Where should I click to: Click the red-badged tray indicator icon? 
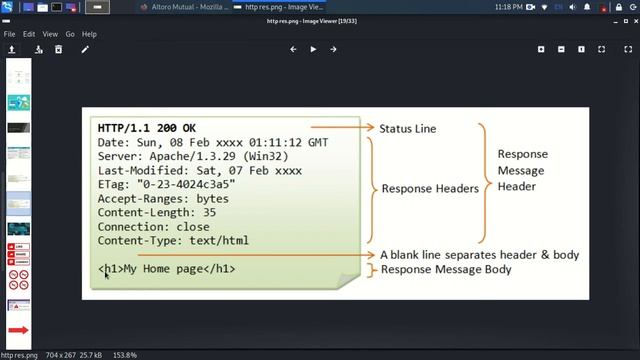[603, 7]
